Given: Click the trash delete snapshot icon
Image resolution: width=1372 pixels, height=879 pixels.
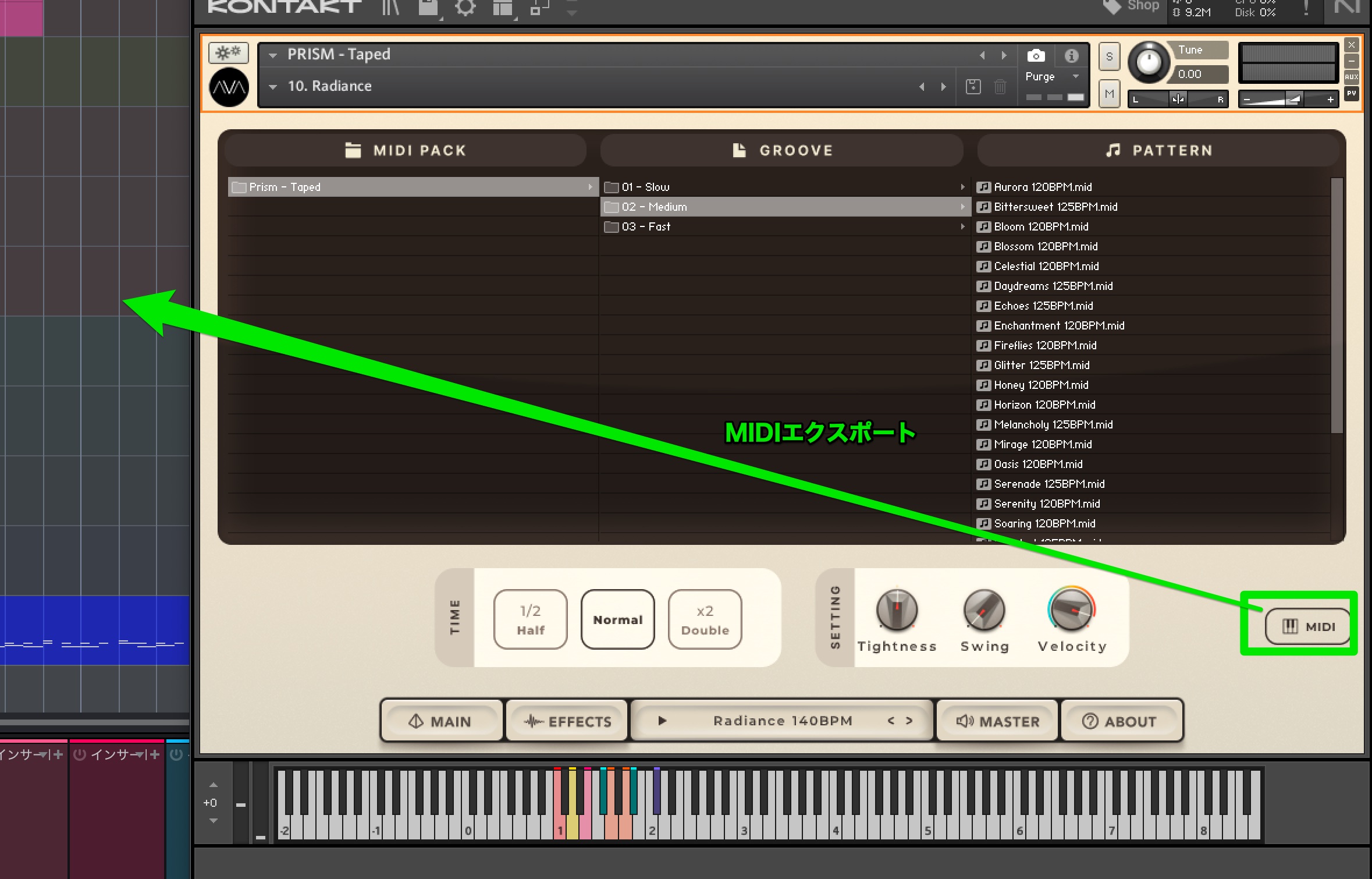Looking at the screenshot, I should (x=1000, y=87).
